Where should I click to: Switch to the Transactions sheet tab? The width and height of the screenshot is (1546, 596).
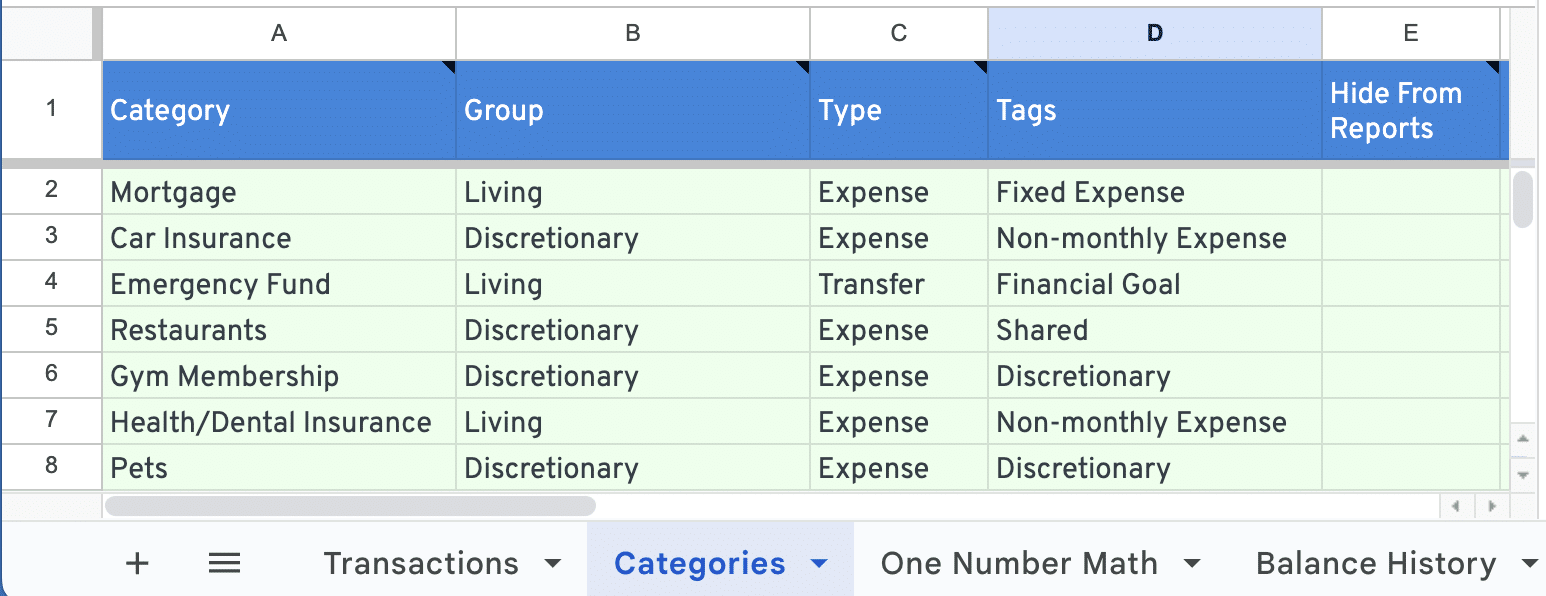pyautogui.click(x=421, y=564)
